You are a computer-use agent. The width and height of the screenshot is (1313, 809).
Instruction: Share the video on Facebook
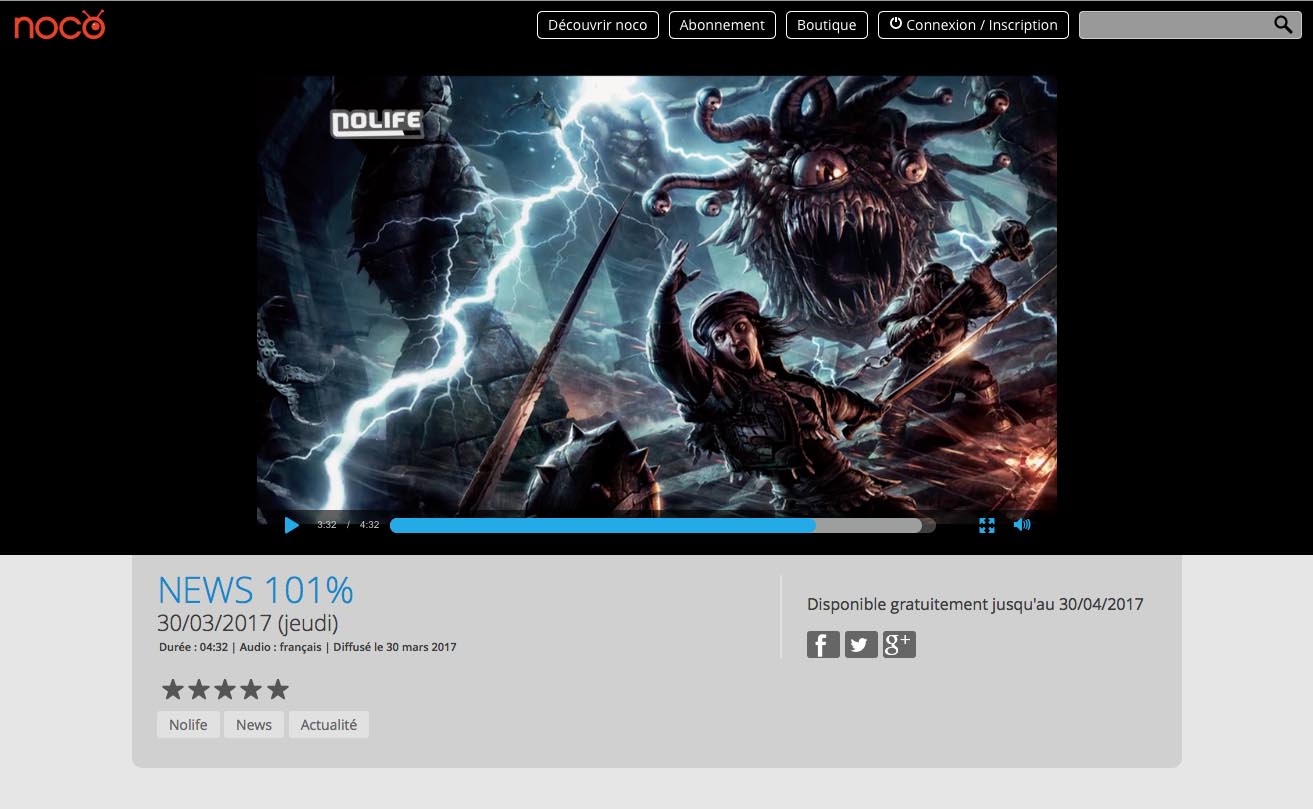pyautogui.click(x=823, y=645)
